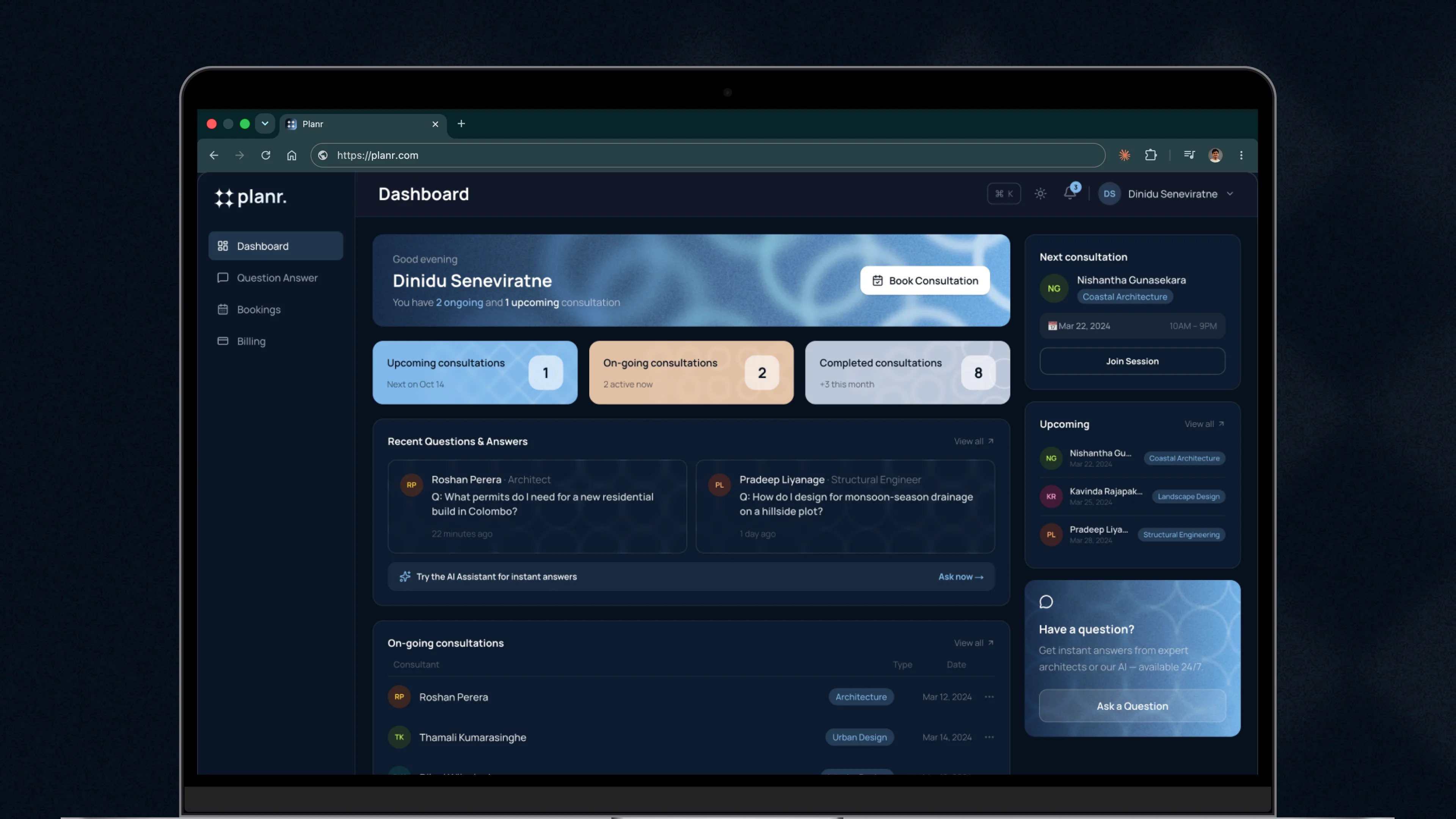Click Structural Engineering tag

(1181, 535)
